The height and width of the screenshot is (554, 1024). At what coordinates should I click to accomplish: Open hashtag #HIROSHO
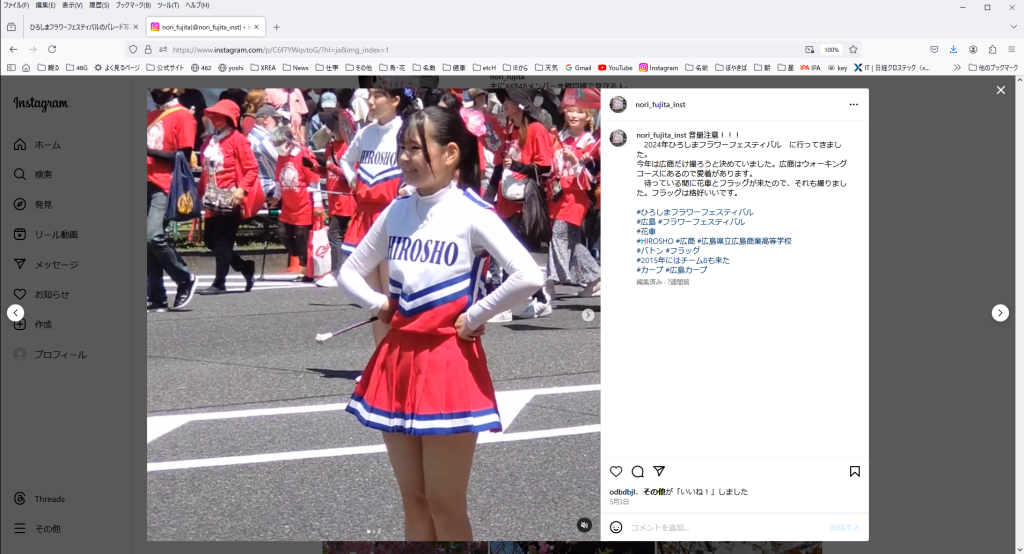(655, 241)
